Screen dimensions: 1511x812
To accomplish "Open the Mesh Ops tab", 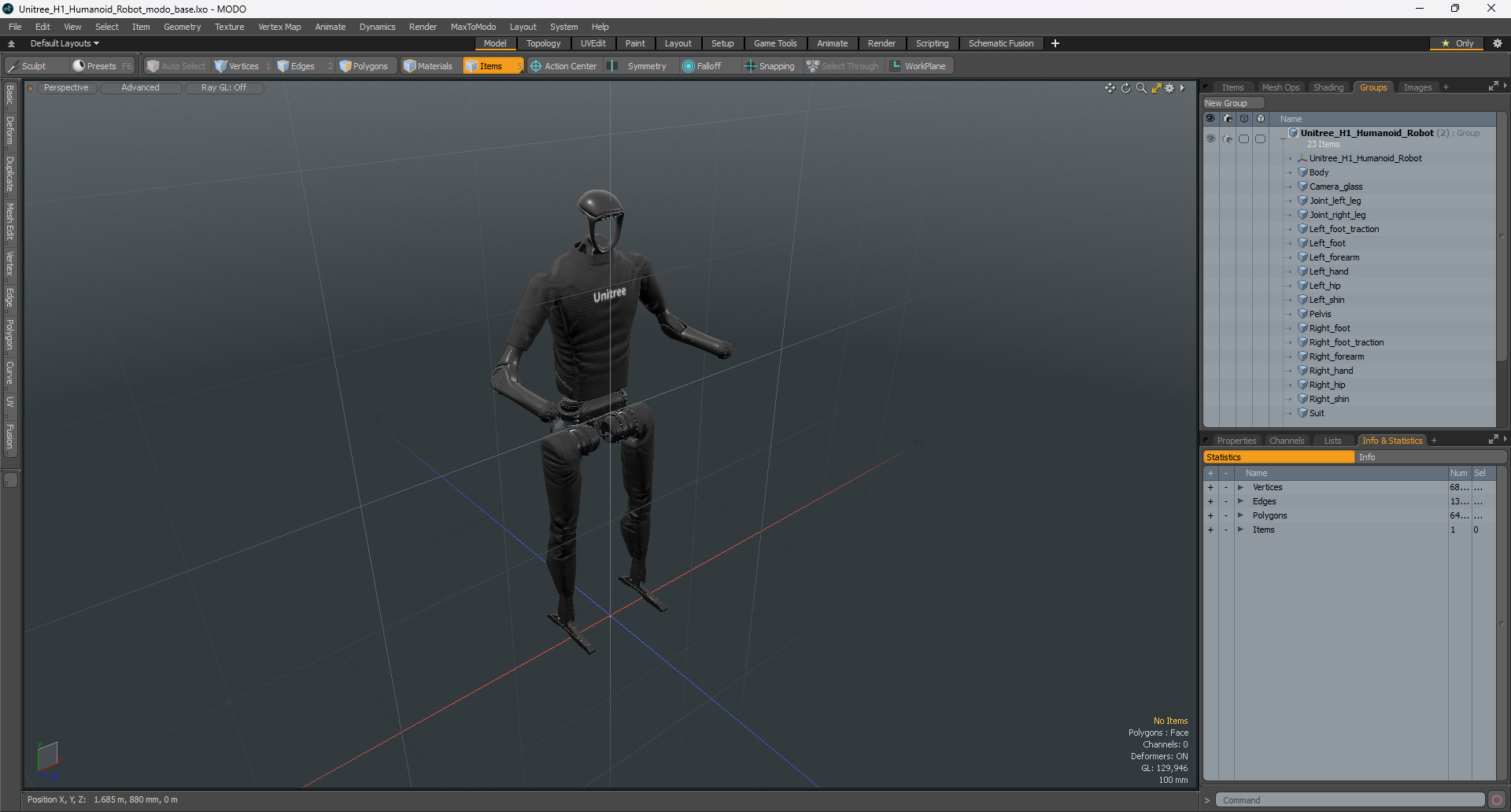I will [x=1280, y=87].
